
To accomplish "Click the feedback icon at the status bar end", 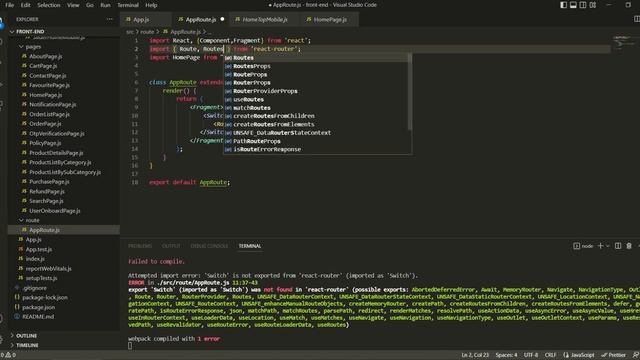I will (x=636, y=355).
